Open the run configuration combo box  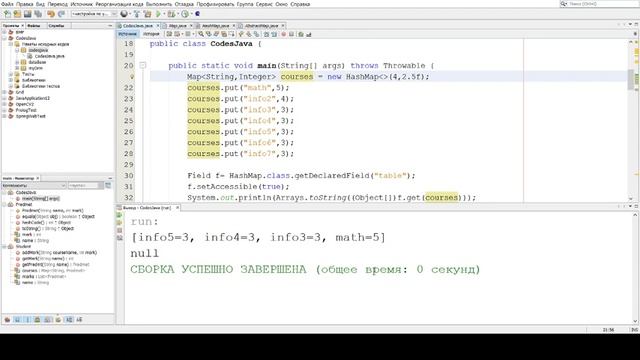pyautogui.click(x=94, y=14)
